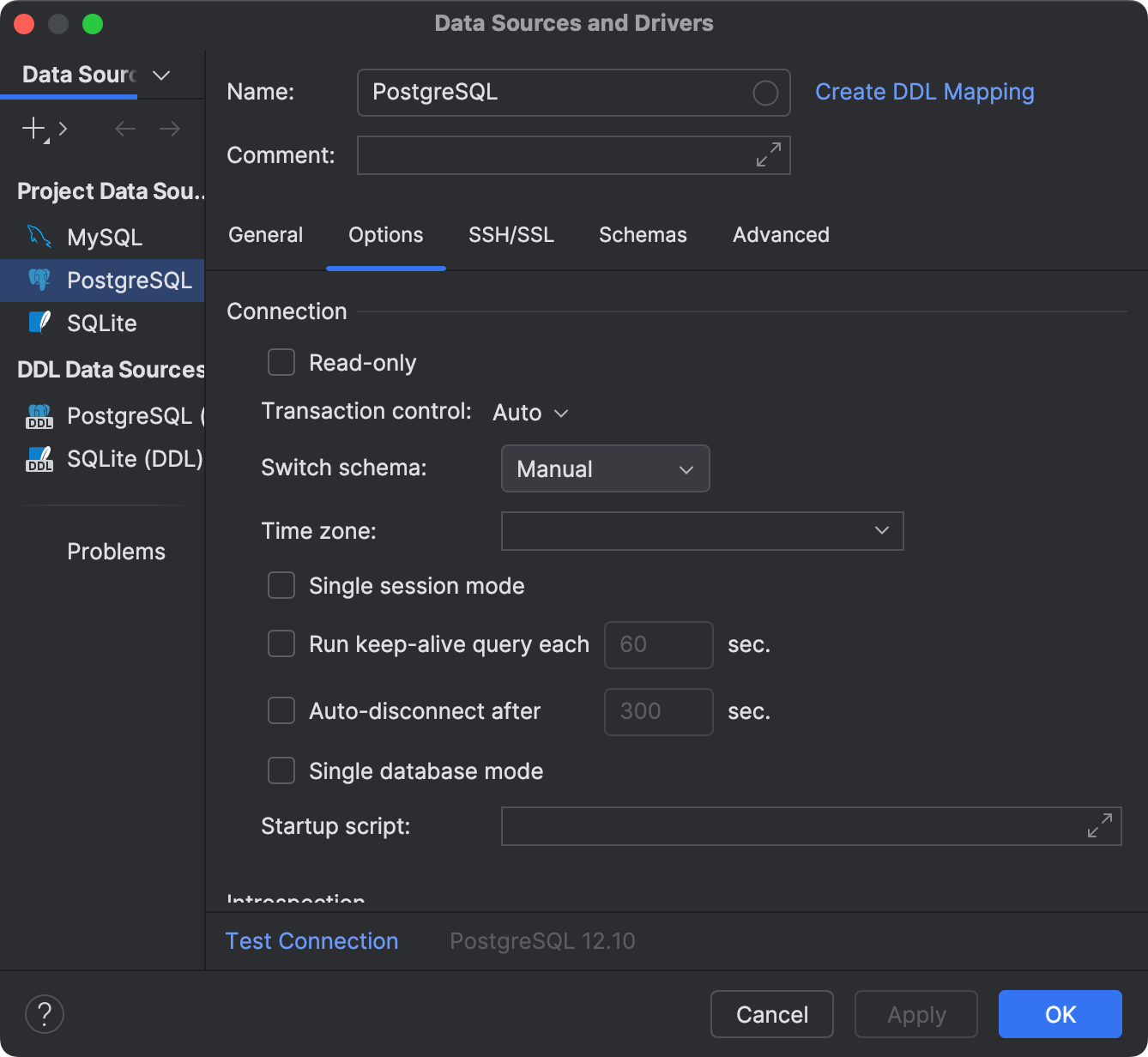Viewport: 1148px width, 1057px height.
Task: Switch to the Advanced tab
Action: pos(781,235)
